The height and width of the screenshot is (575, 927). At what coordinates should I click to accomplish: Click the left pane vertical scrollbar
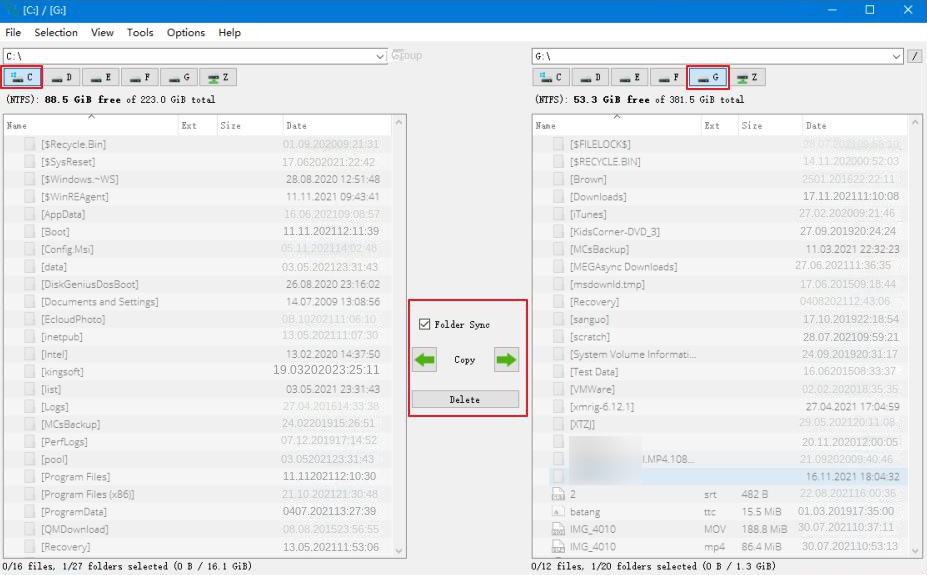click(400, 340)
